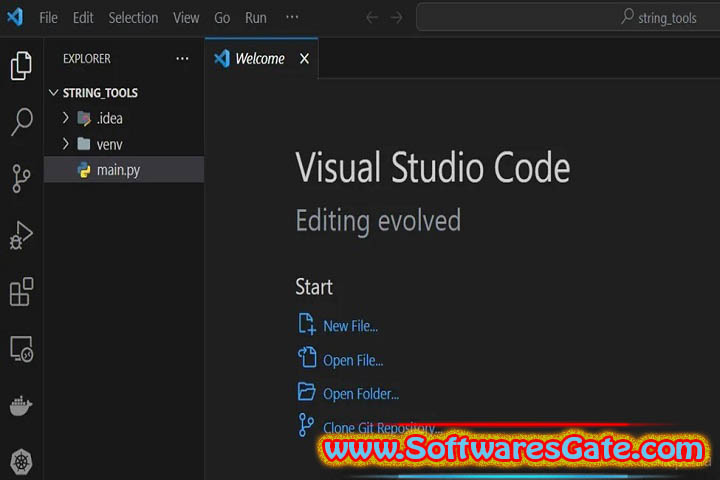720x480 pixels.
Task: Open the Run menu
Action: coord(256,18)
